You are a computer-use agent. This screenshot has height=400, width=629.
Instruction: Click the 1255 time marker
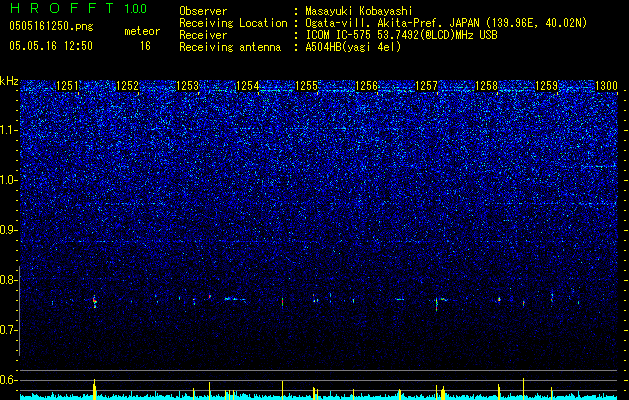[306, 85]
